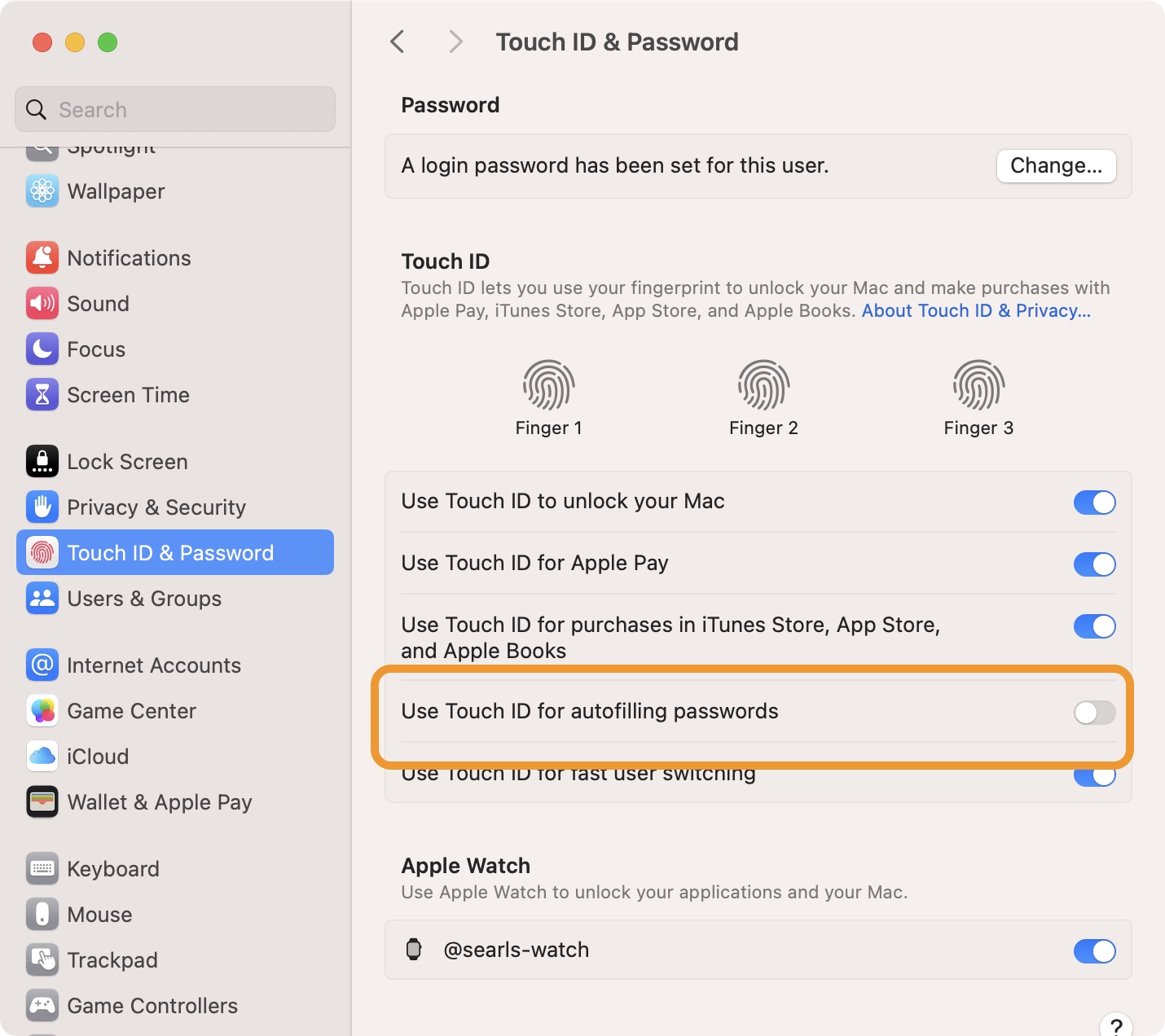Viewport: 1165px width, 1036px height.
Task: Click the Change… password button
Action: [1056, 166]
